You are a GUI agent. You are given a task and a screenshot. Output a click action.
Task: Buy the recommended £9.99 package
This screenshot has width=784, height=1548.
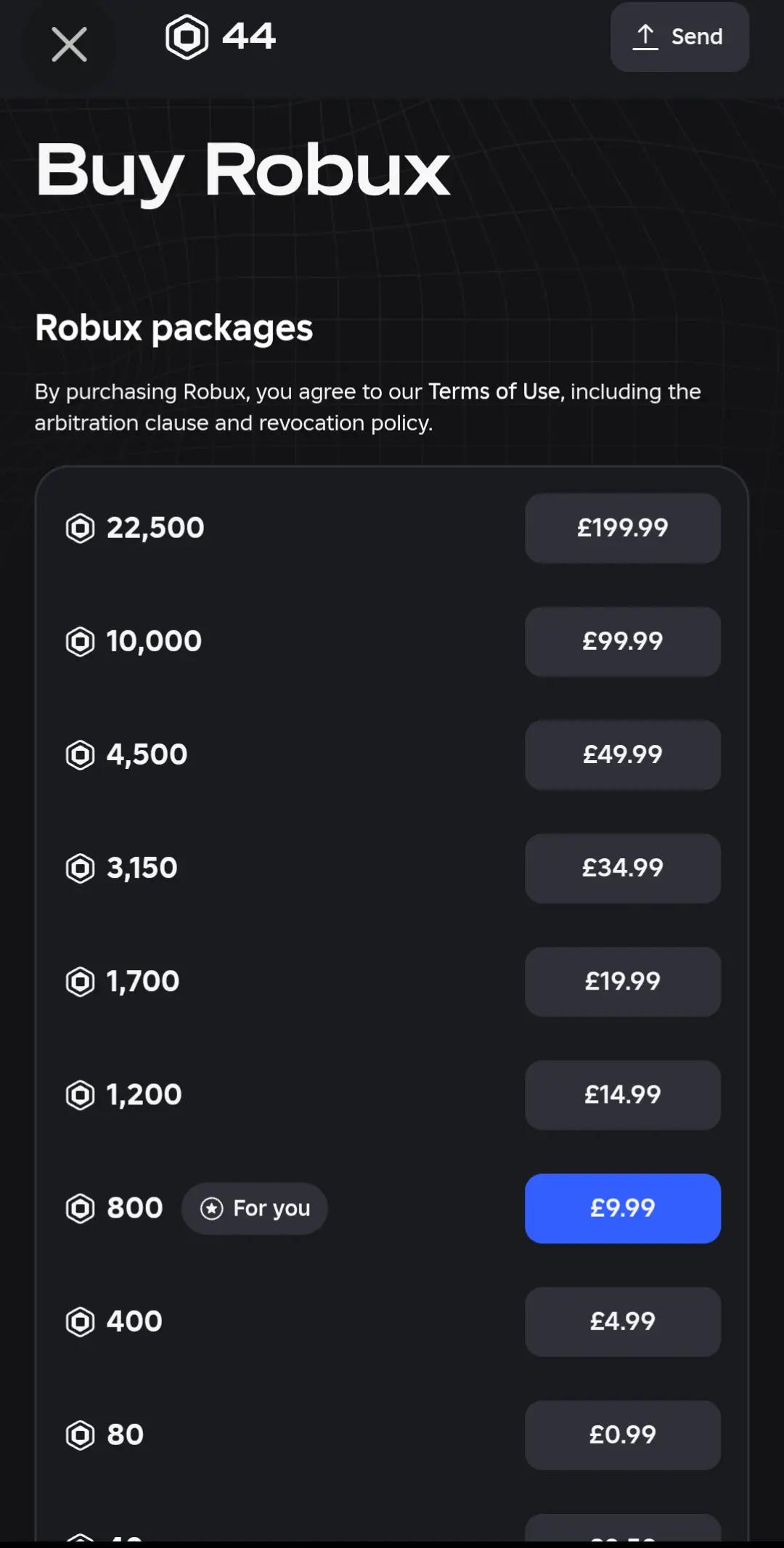pyautogui.click(x=623, y=1208)
